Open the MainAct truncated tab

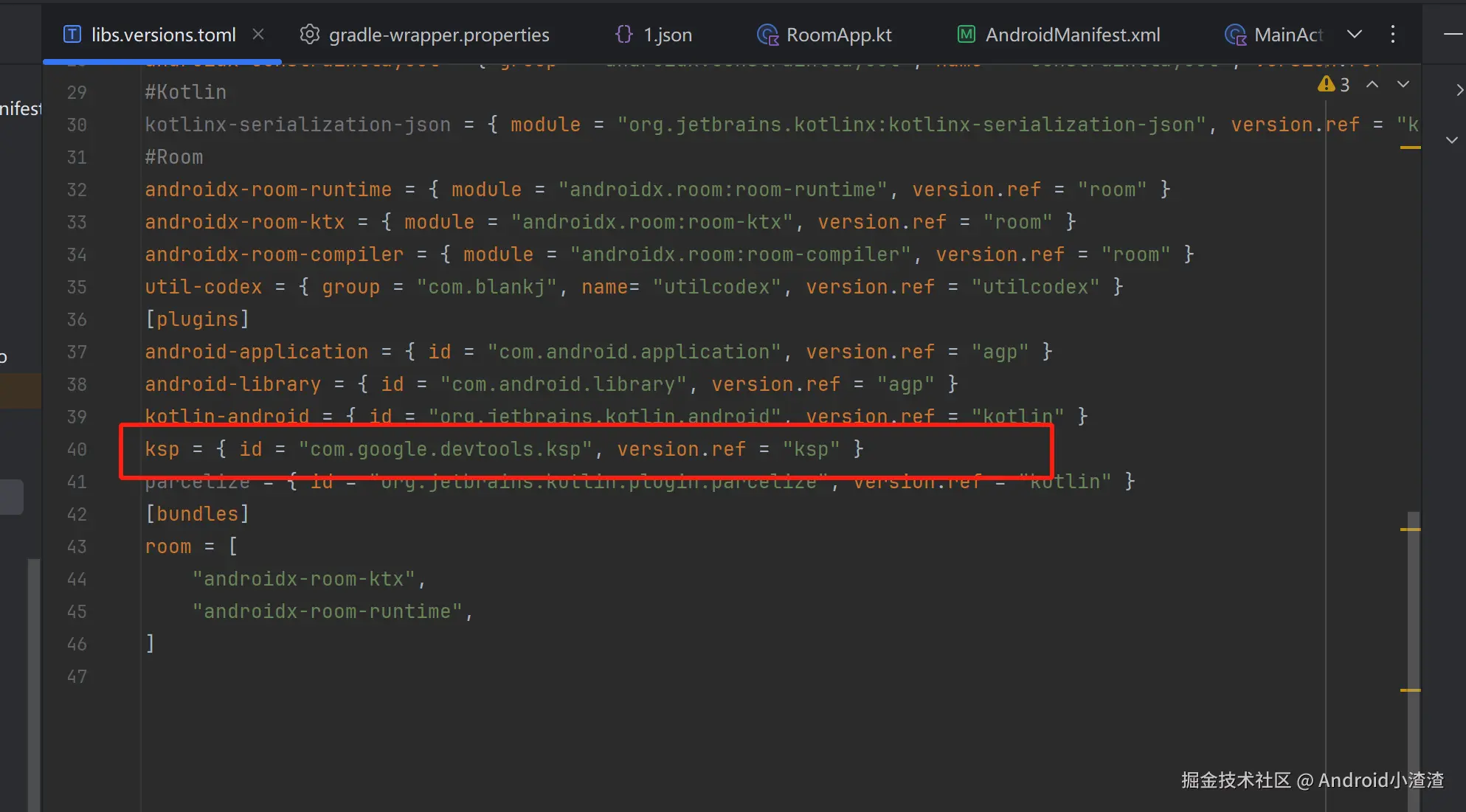(1287, 35)
